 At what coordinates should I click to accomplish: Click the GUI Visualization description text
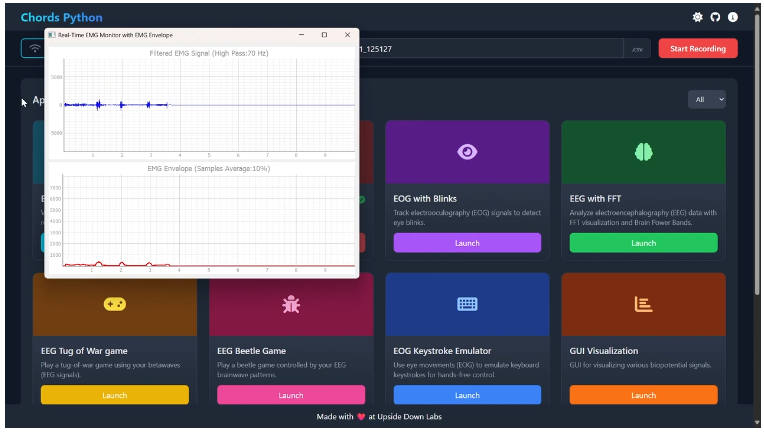[x=640, y=365]
